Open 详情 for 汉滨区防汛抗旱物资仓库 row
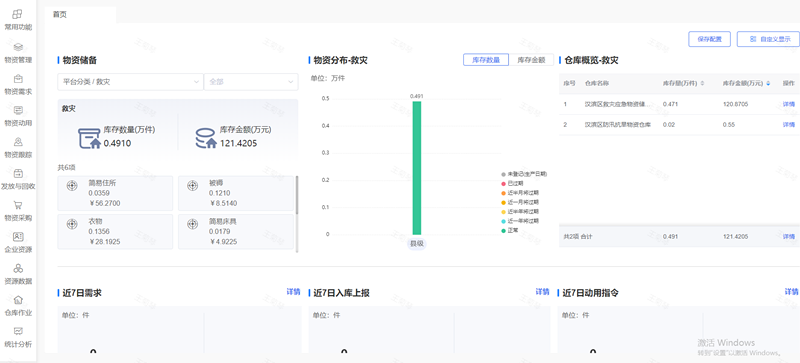The height and width of the screenshot is (363, 800). (x=789, y=125)
